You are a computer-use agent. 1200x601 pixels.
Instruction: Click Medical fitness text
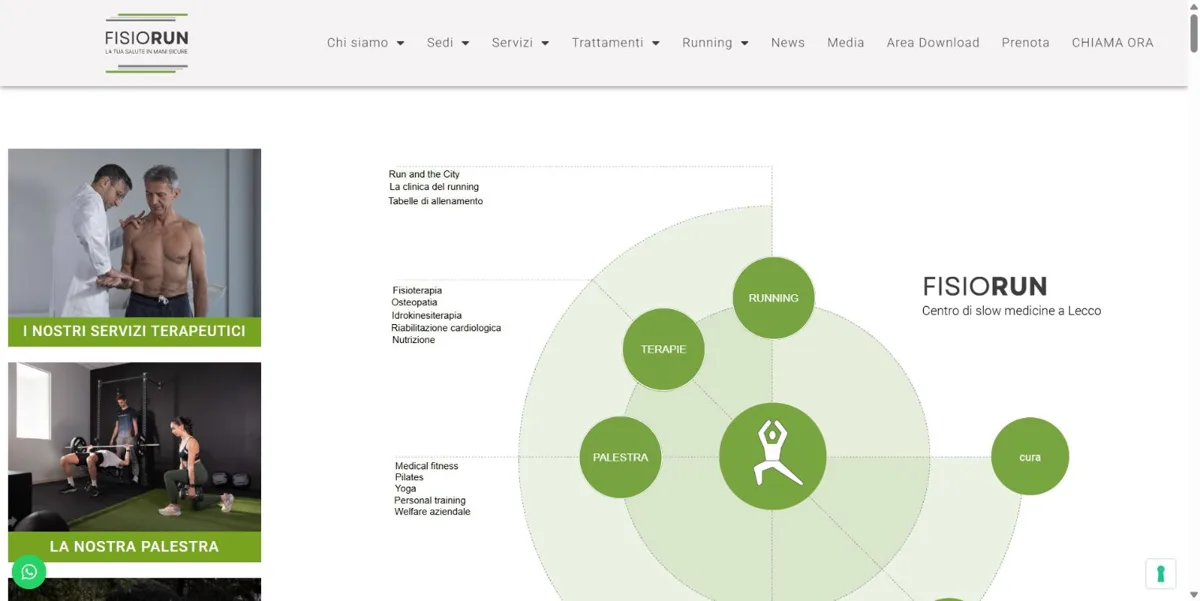point(426,466)
